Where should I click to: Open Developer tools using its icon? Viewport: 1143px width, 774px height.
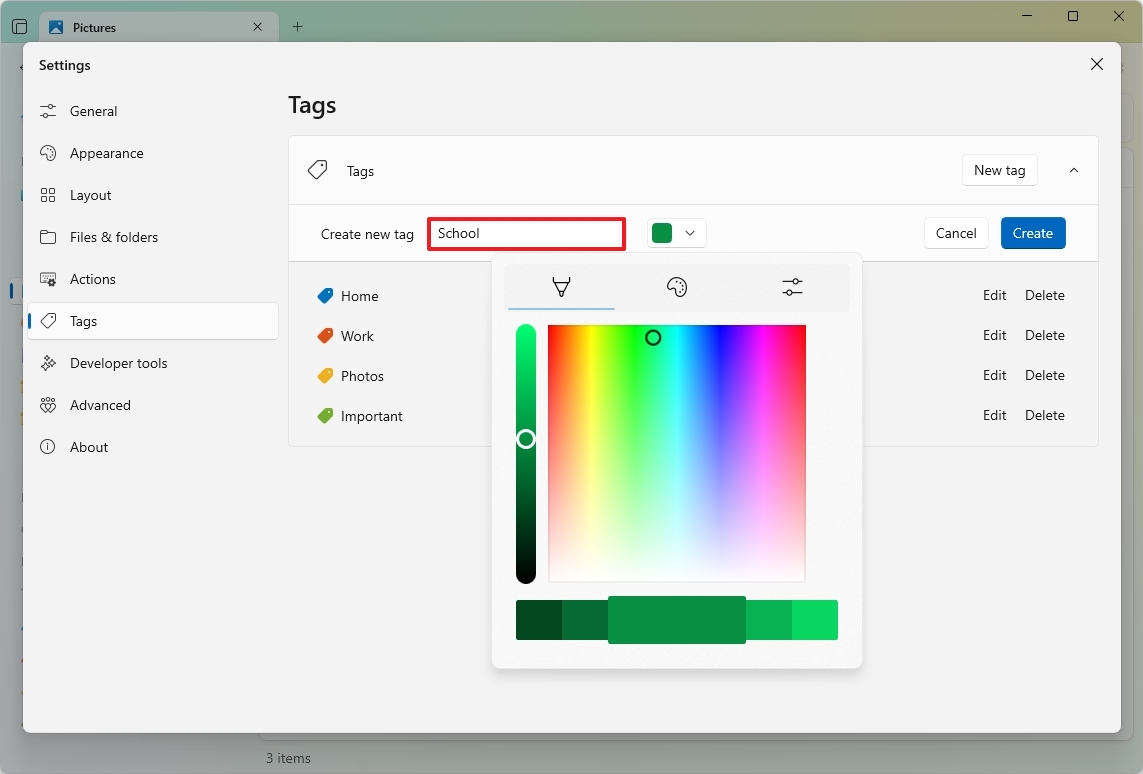tap(49, 363)
